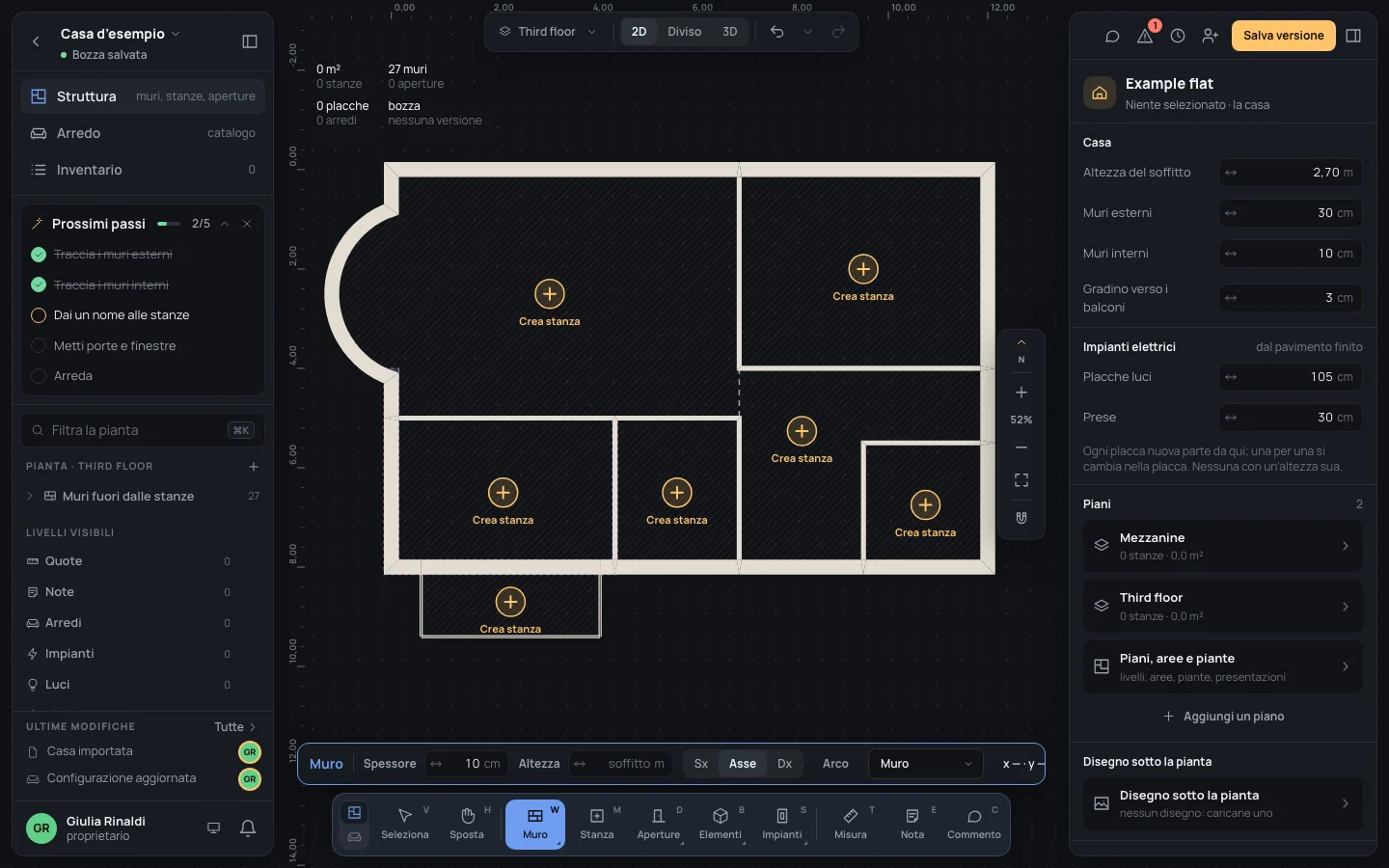This screenshot has width=1389, height=868.
Task: Check off 'Dai un nome alle stanze'
Action: [x=39, y=315]
